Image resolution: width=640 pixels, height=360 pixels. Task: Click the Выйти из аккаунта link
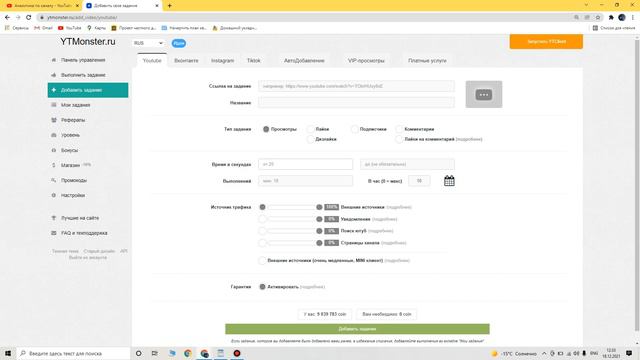(x=88, y=258)
